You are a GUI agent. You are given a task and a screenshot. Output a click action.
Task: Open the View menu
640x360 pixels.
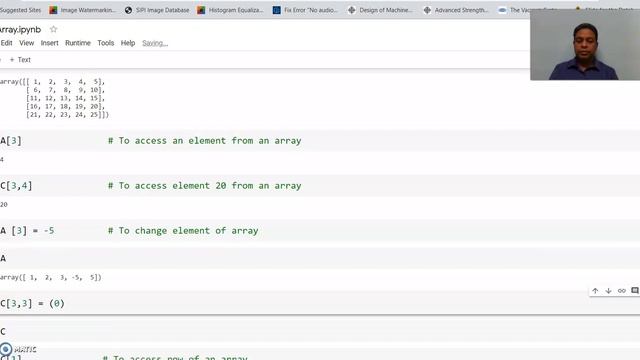coord(27,43)
